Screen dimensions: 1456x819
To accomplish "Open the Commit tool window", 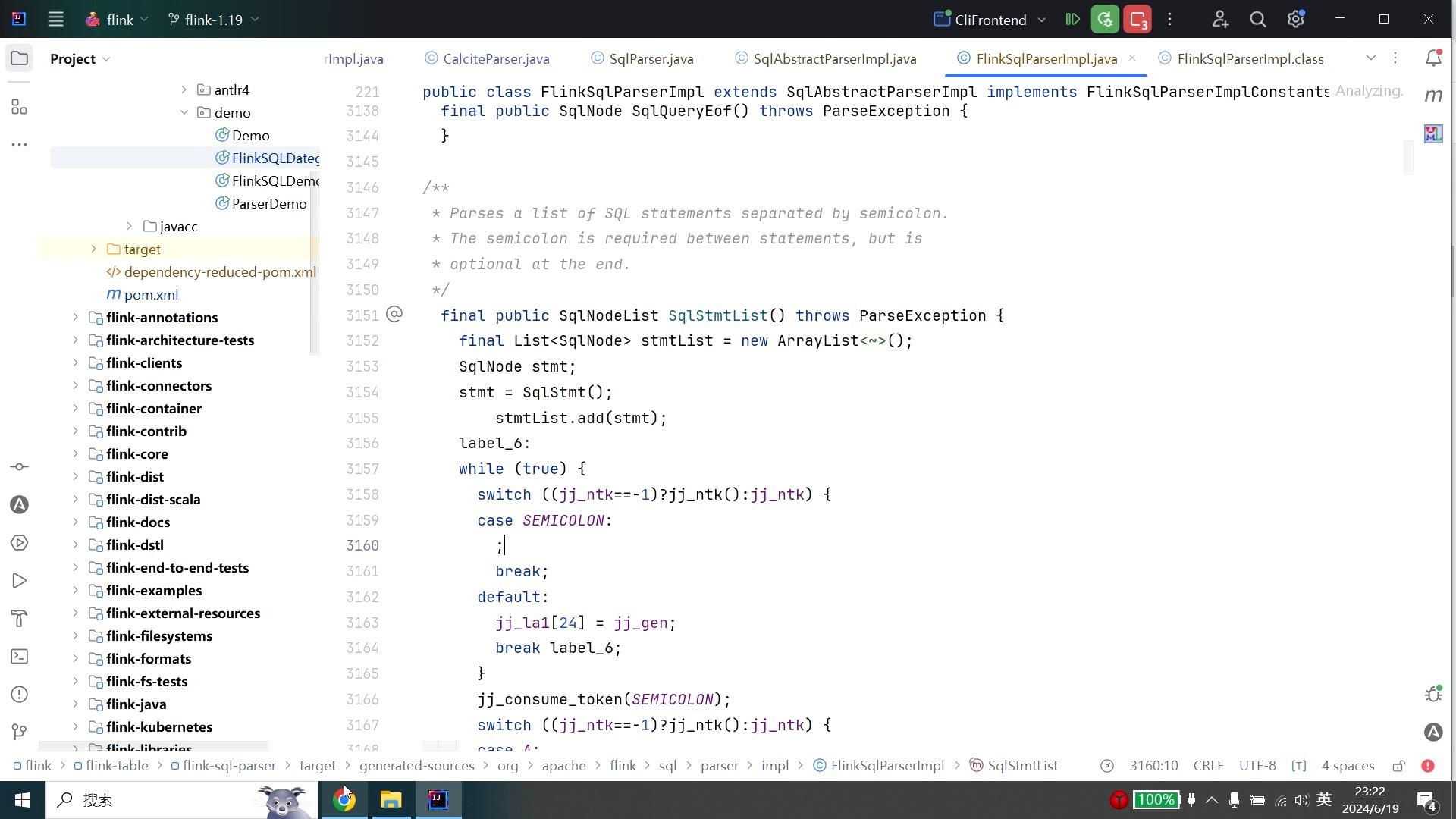I will coord(20,467).
